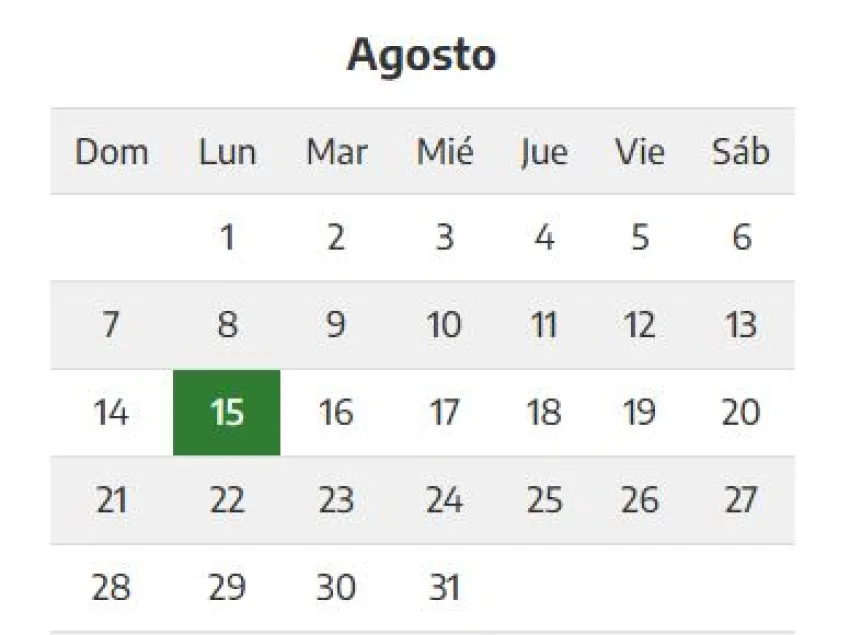Viewport: 850px width, 635px height.
Task: Click day 16 next to highlighted date
Action: point(336,412)
